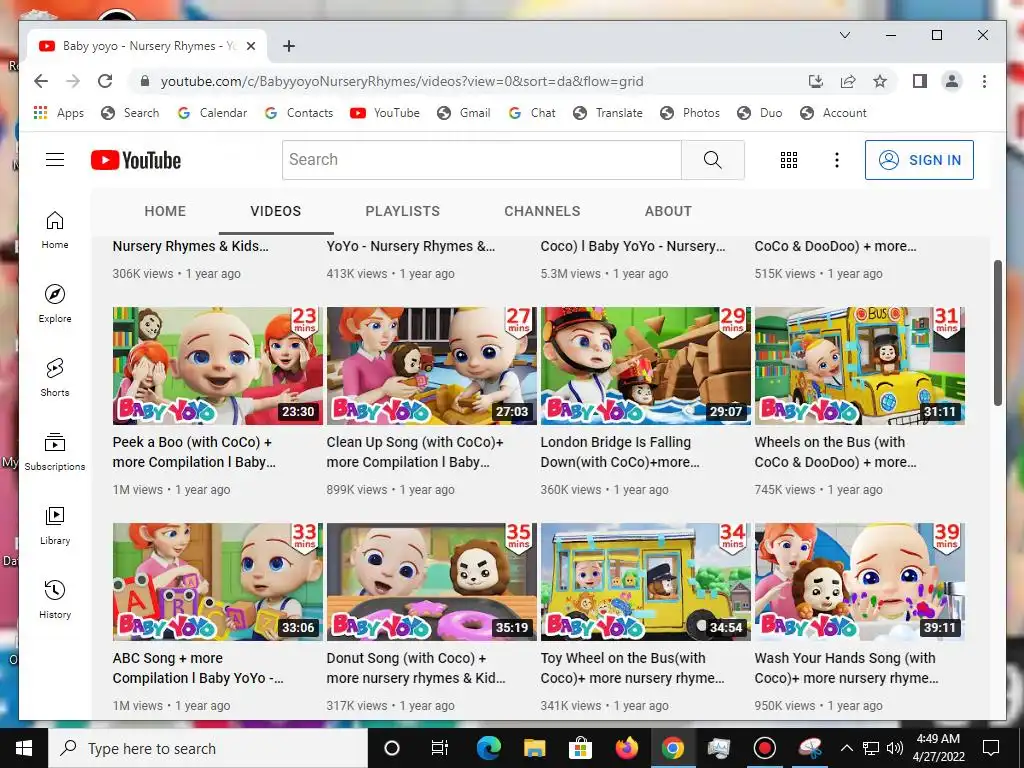Image resolution: width=1024 pixels, height=768 pixels.
Task: Open the Photos bookmark
Action: [x=690, y=113]
